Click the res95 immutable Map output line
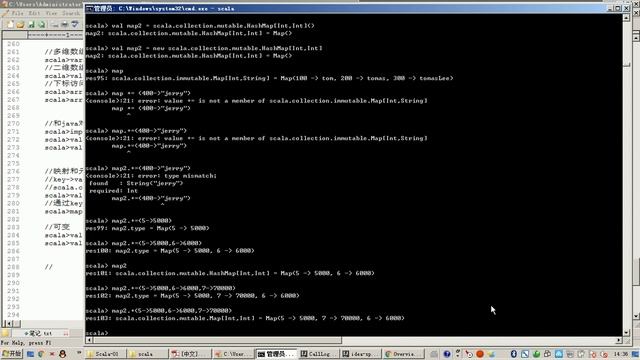Viewport: 640px width, 360px height. point(269,78)
